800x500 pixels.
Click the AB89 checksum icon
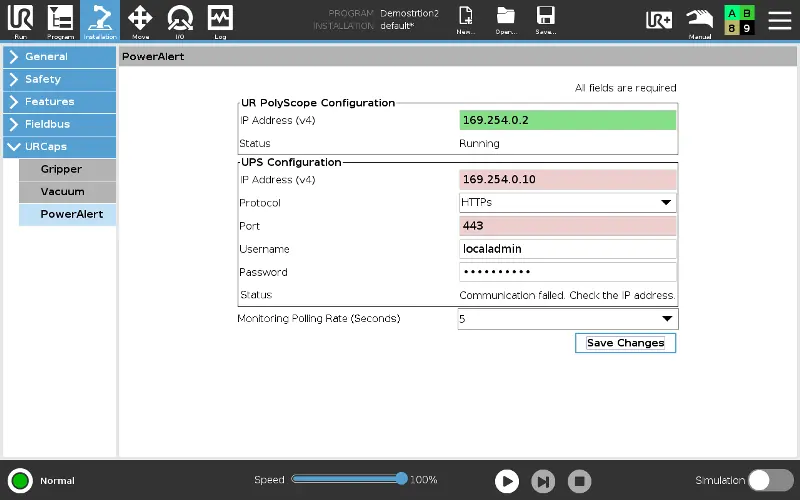tap(739, 20)
